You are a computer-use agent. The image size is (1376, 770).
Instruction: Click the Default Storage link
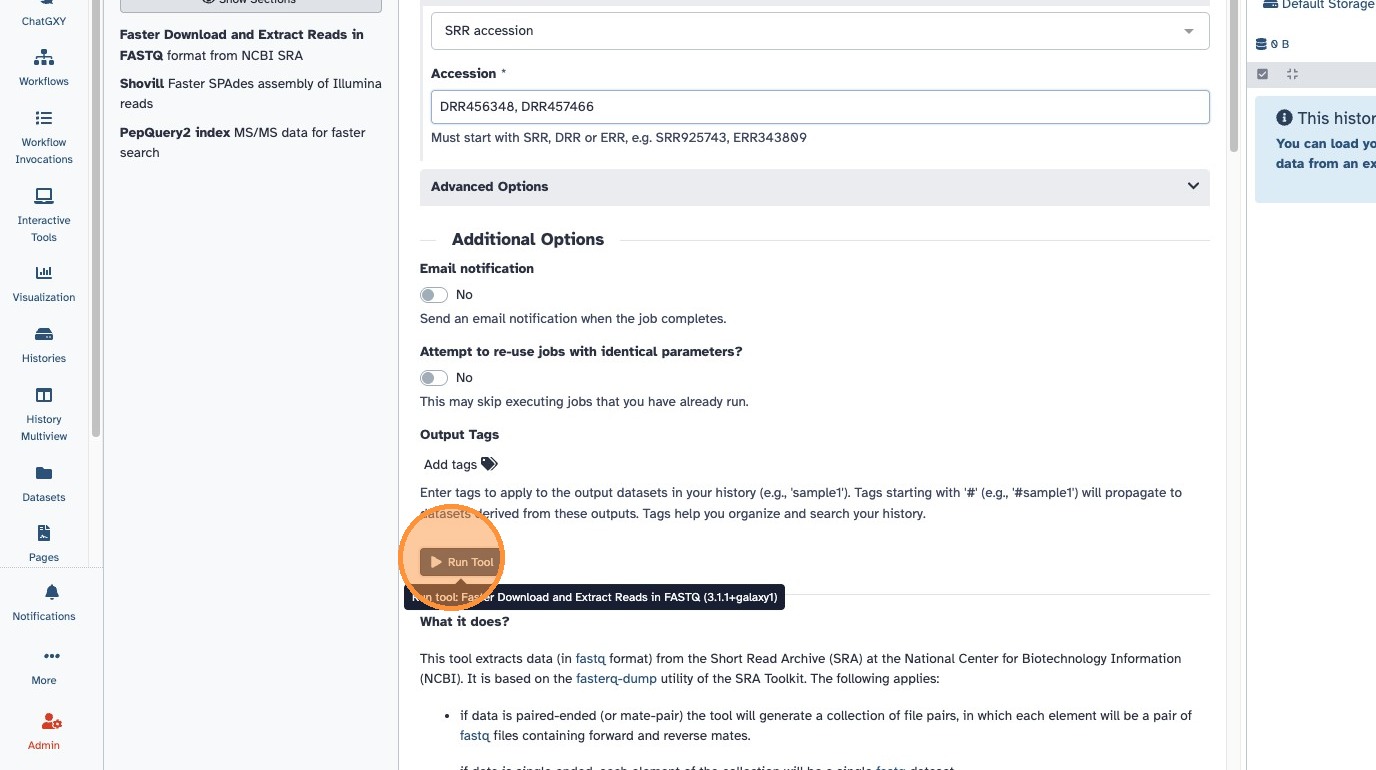[1319, 5]
